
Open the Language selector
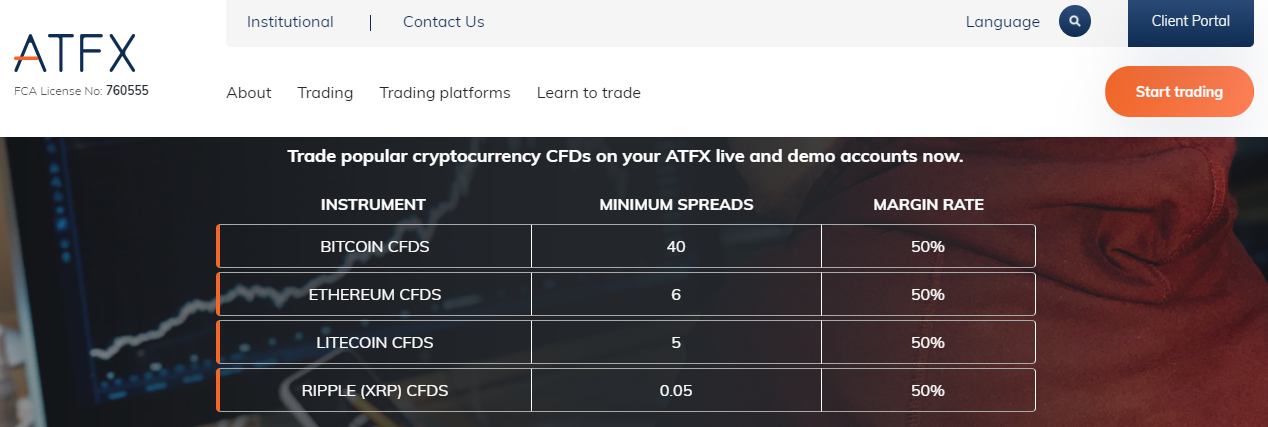pos(1002,21)
